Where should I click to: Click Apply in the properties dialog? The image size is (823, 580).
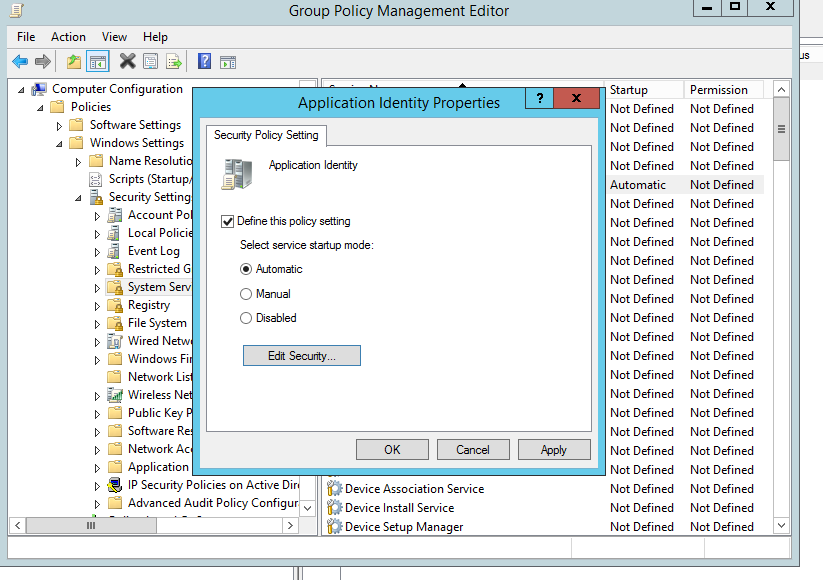[554, 450]
